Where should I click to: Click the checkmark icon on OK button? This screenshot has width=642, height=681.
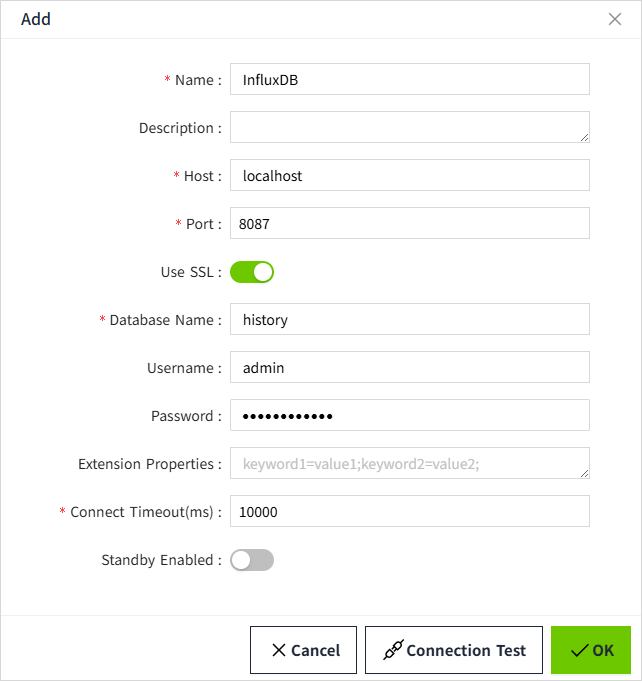tap(579, 651)
